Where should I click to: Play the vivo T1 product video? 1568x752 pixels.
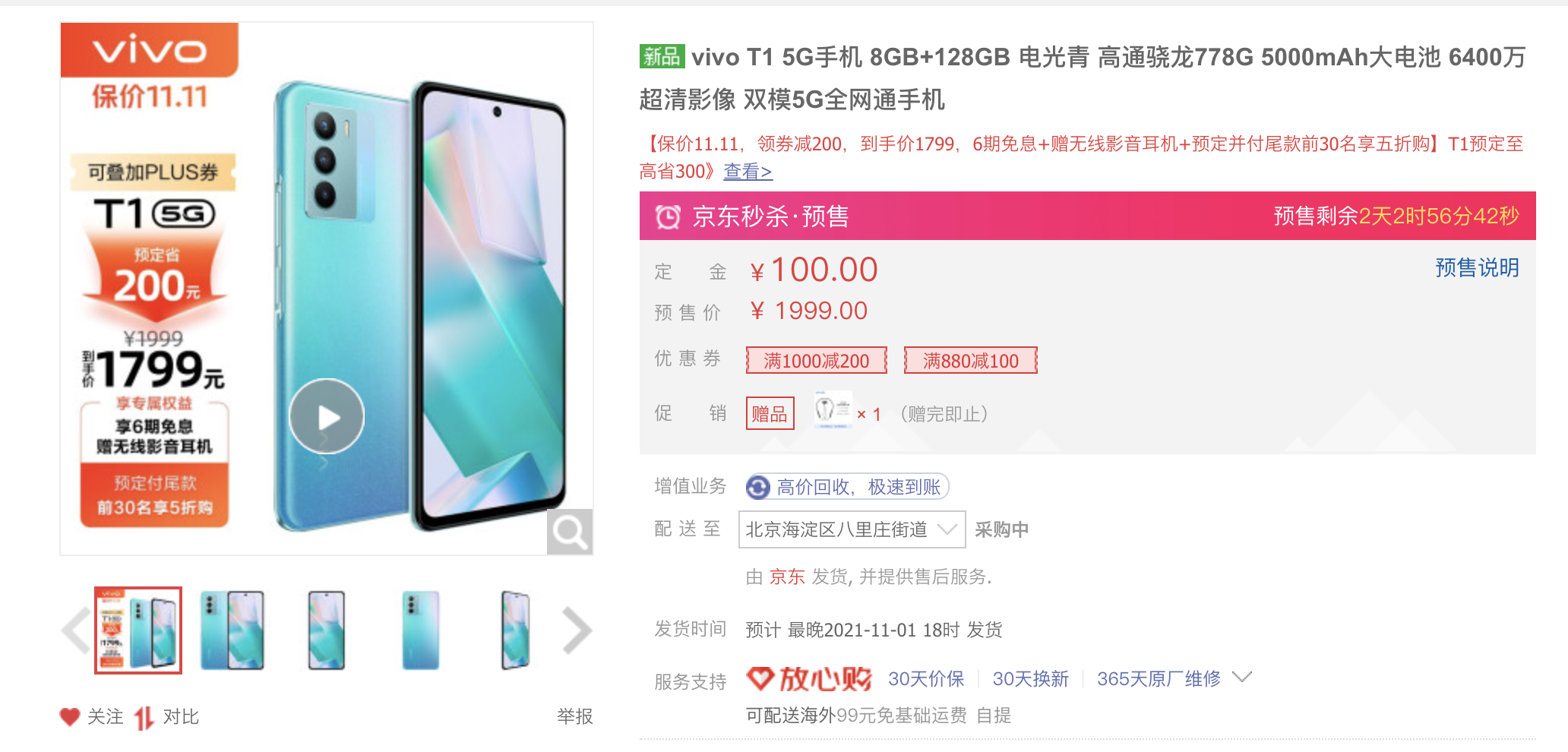[327, 416]
